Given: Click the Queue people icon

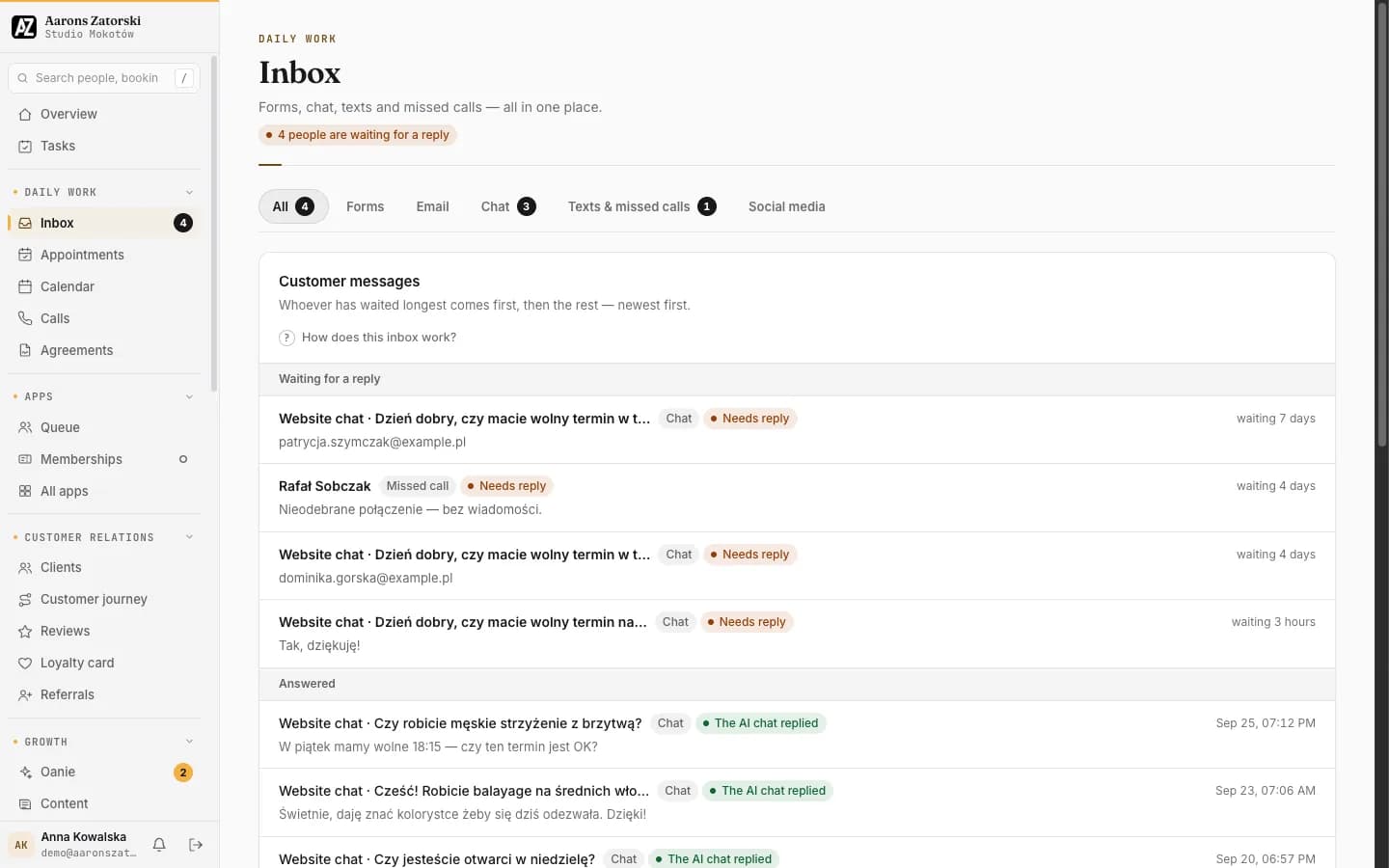Looking at the screenshot, I should (x=25, y=427).
